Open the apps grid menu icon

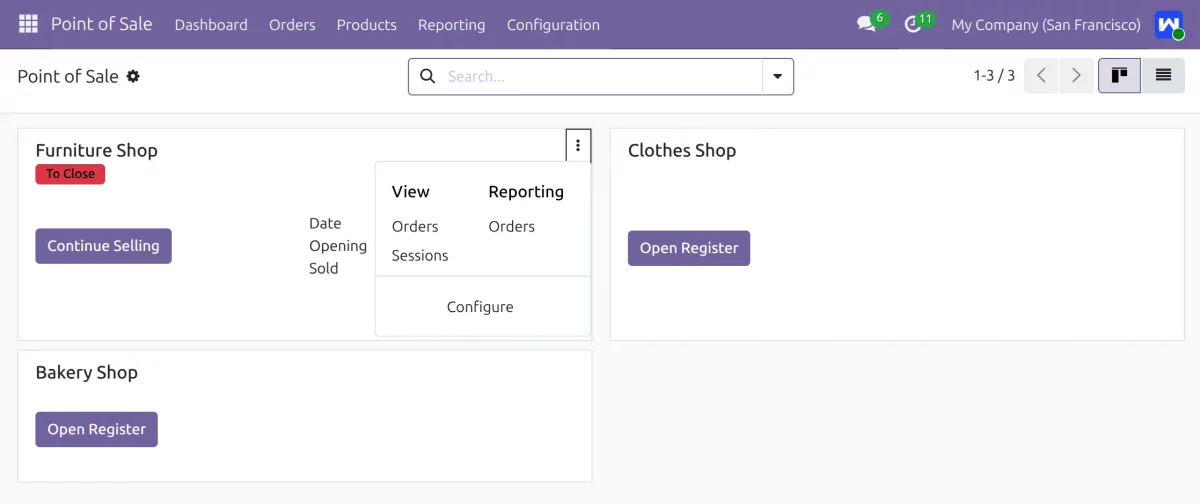click(28, 24)
